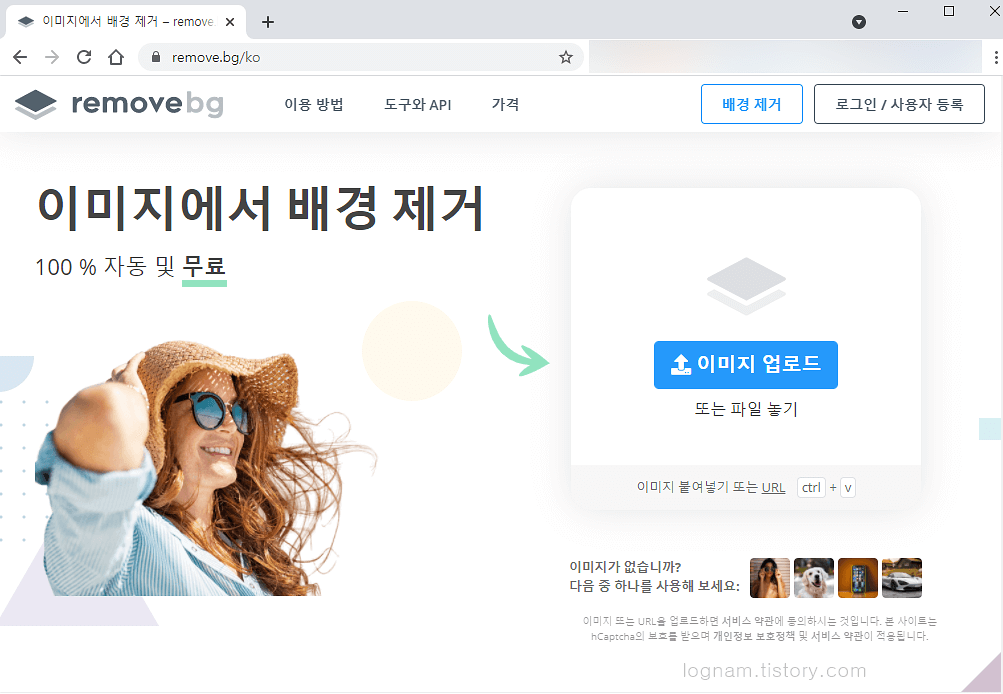Close the remove.bg browser tab
The height and width of the screenshot is (694, 1003).
coord(230,22)
